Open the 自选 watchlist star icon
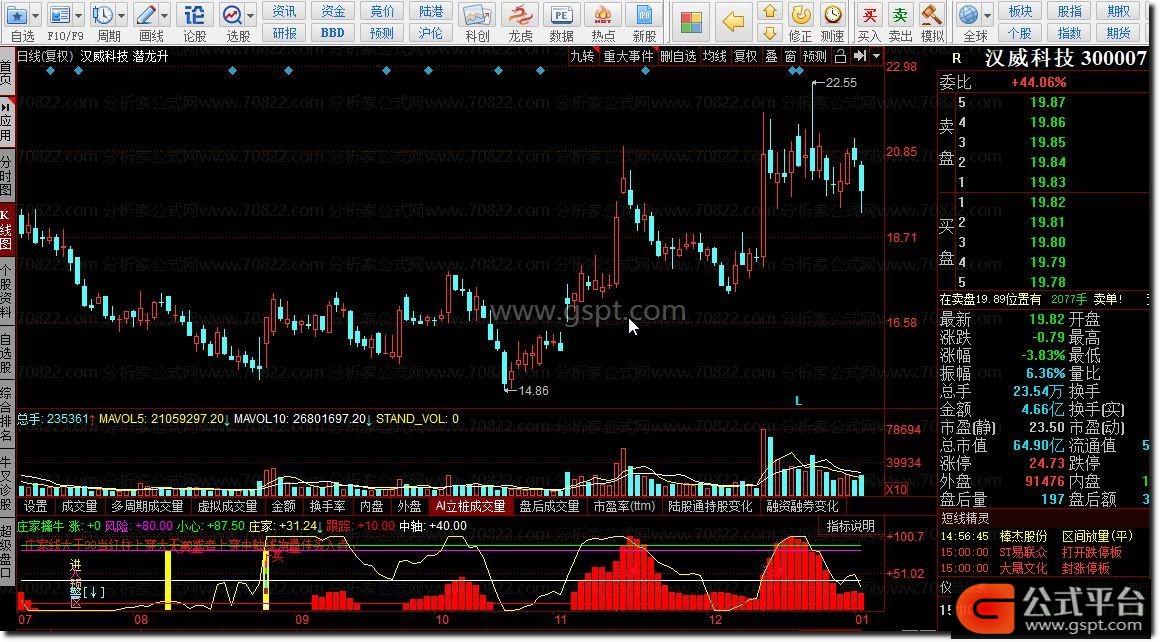This screenshot has width=1161, height=642. (x=17, y=15)
